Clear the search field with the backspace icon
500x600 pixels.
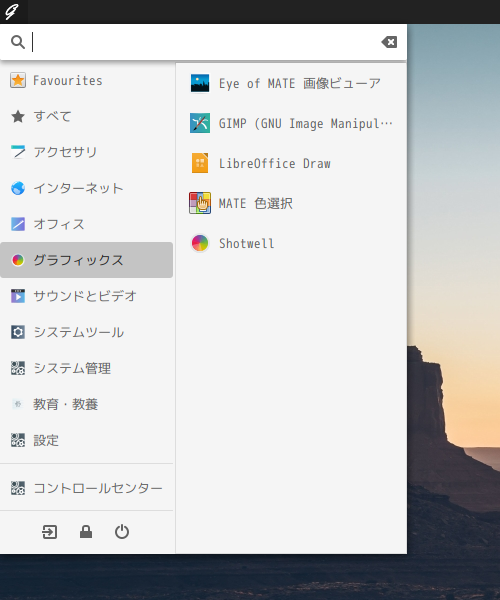click(x=389, y=42)
